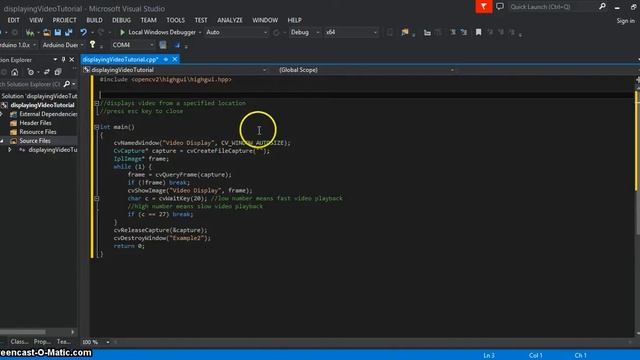
Task: Select the Header Files folder
Action: (36, 123)
